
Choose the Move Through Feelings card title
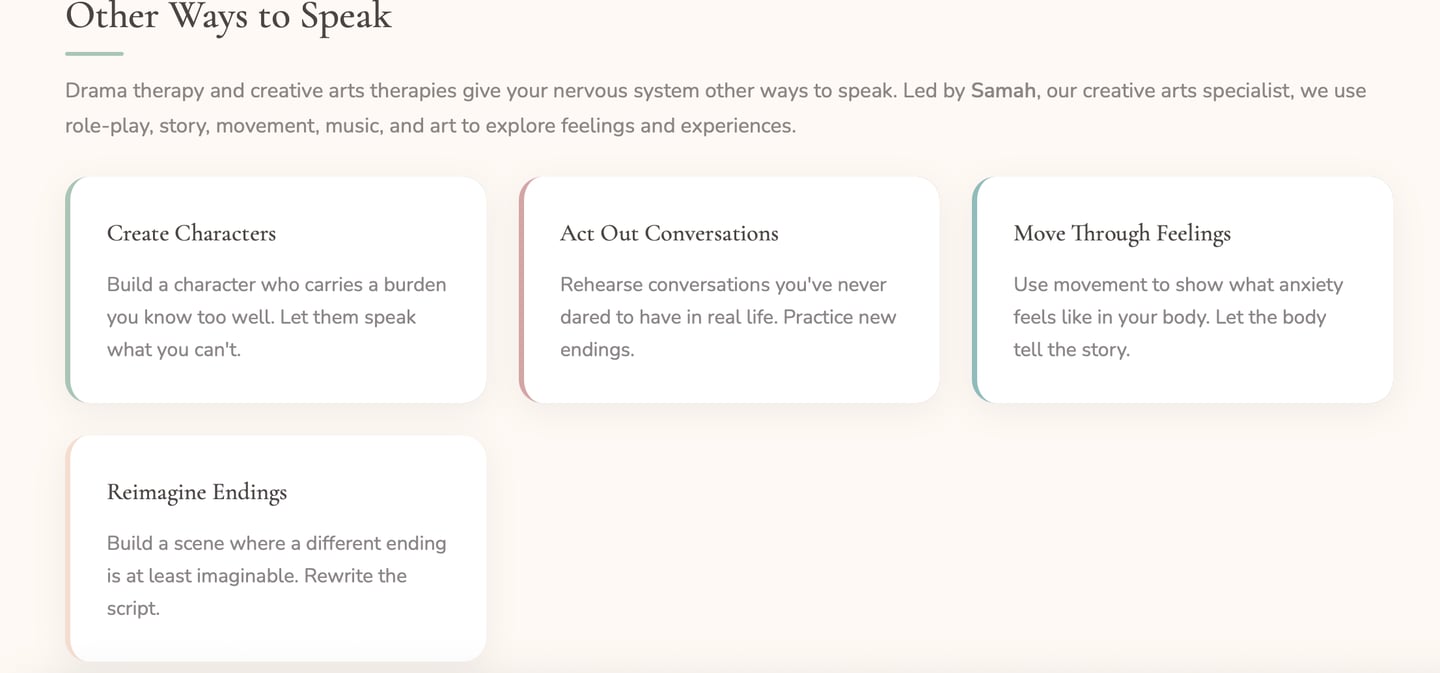point(1121,233)
